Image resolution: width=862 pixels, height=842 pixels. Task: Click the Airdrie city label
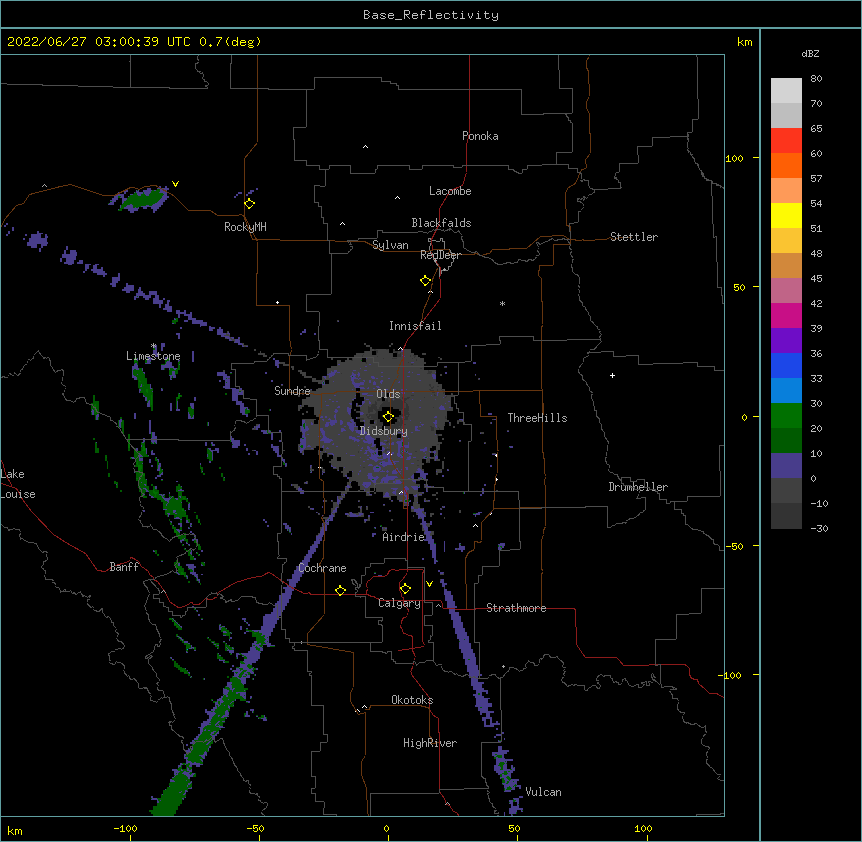click(404, 537)
